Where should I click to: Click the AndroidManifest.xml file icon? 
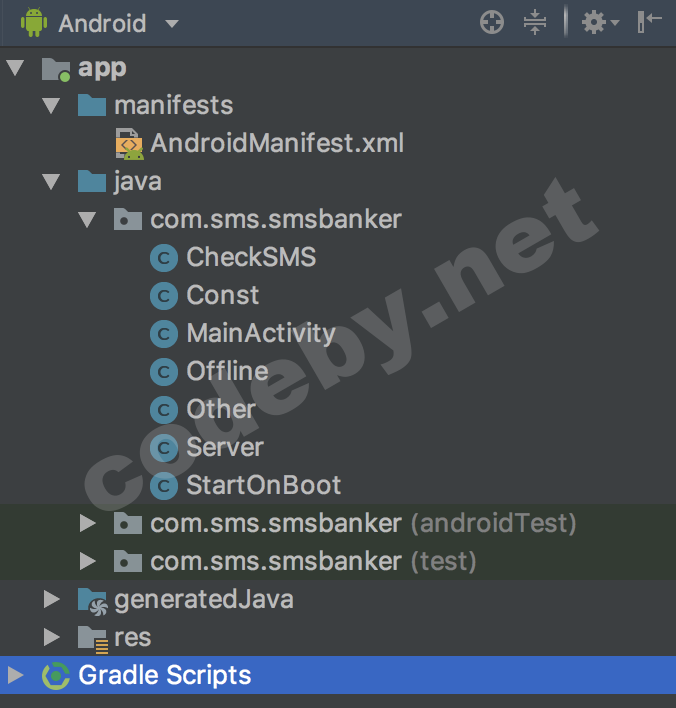click(x=129, y=144)
